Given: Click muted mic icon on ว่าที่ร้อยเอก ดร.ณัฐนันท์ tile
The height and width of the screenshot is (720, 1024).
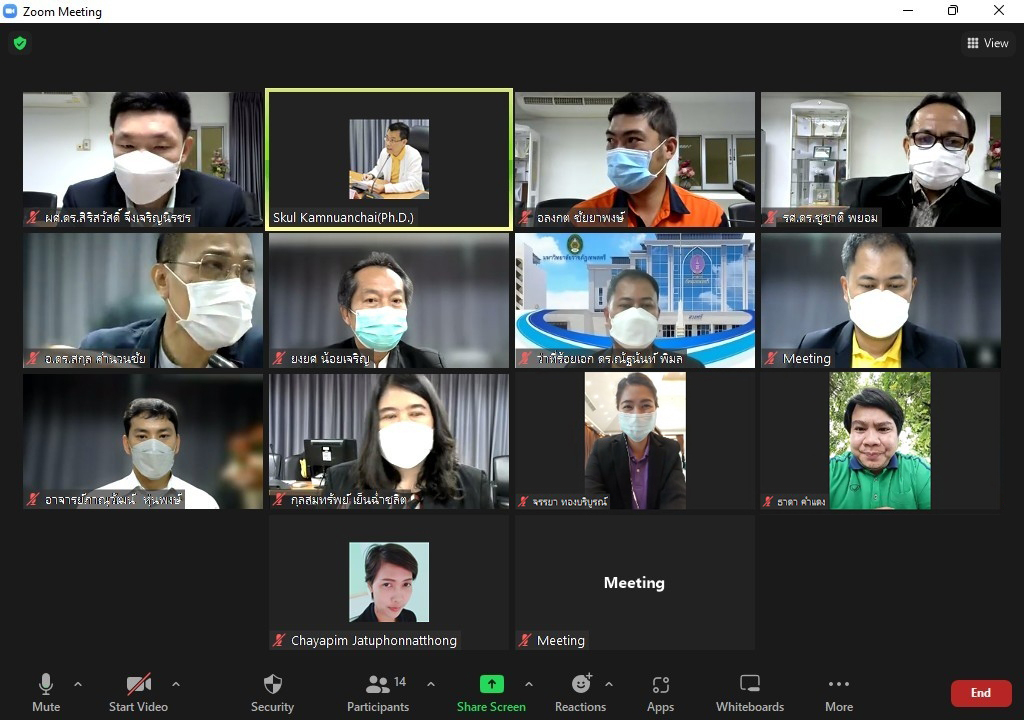Looking at the screenshot, I should click(525, 358).
